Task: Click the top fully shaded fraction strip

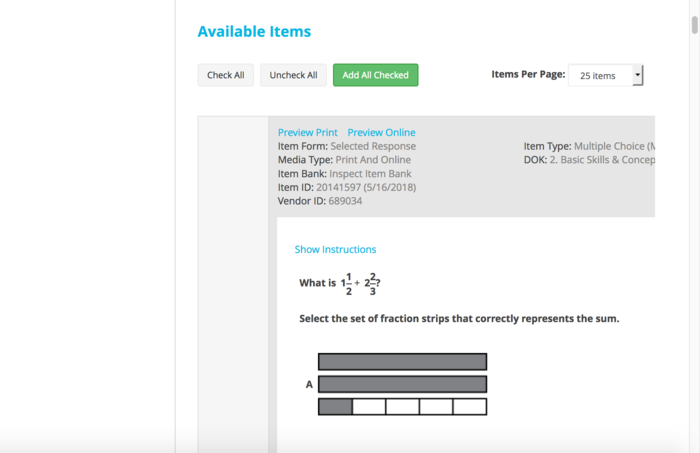Action: point(402,361)
